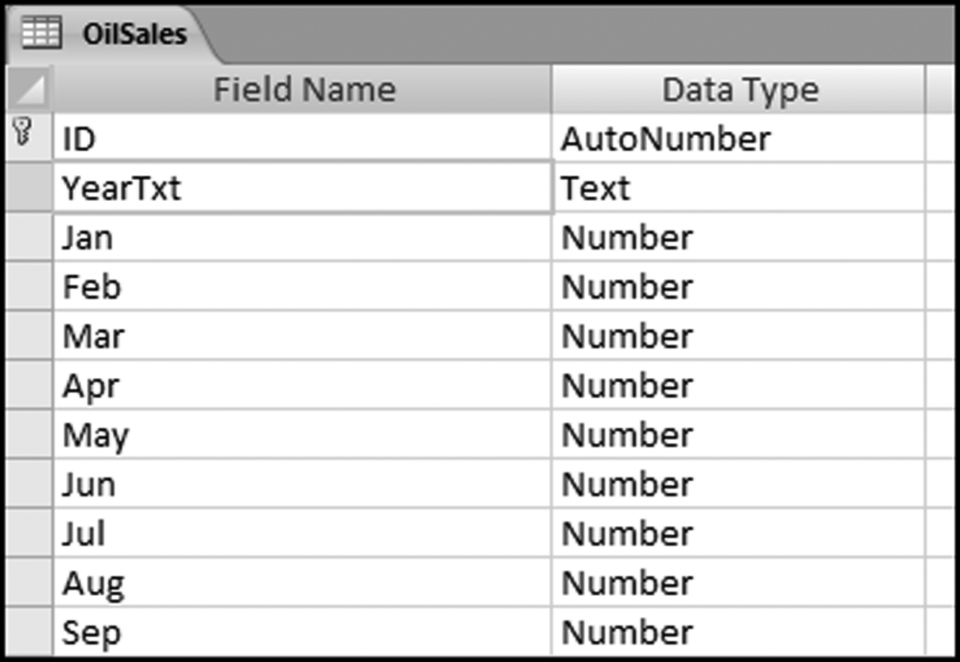Click the Data Type column header

point(739,90)
